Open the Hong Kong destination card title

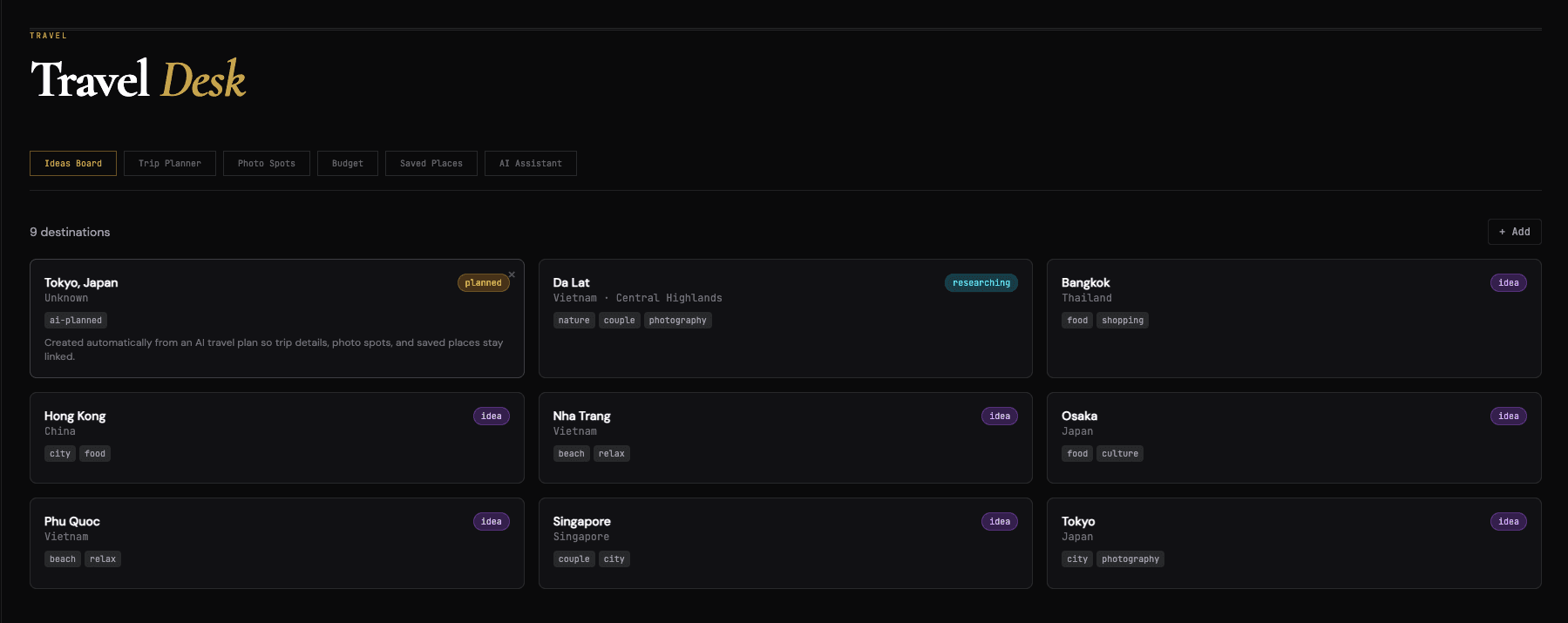75,416
